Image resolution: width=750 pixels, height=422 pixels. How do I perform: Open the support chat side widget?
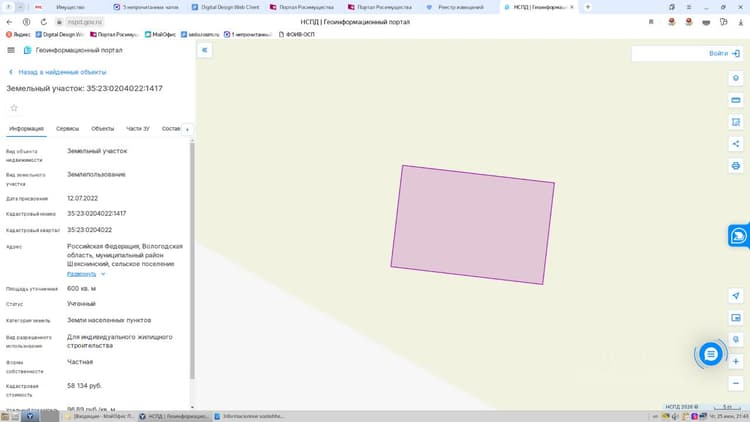pyautogui.click(x=739, y=236)
